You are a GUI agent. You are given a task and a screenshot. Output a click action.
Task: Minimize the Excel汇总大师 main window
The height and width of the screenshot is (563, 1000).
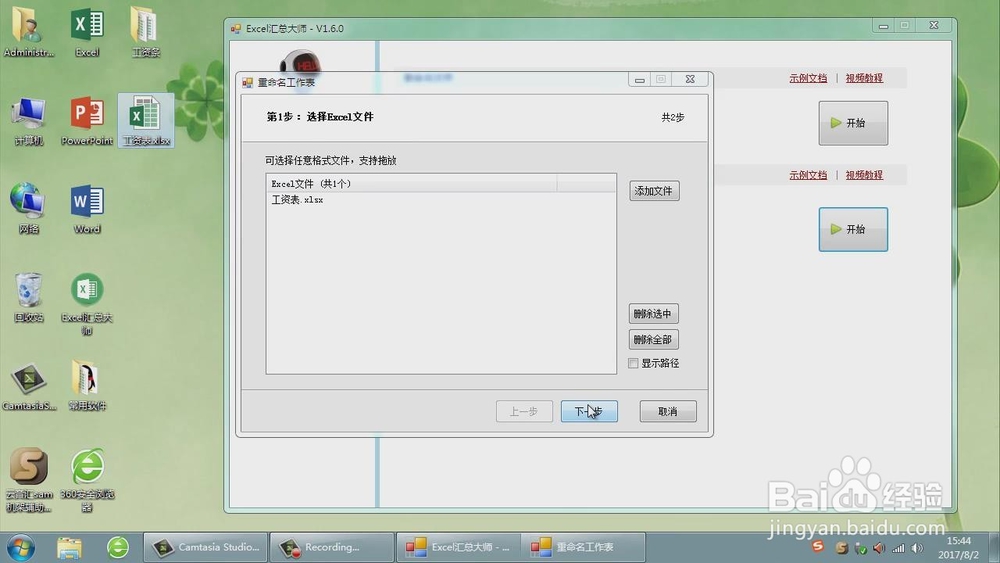click(x=883, y=26)
